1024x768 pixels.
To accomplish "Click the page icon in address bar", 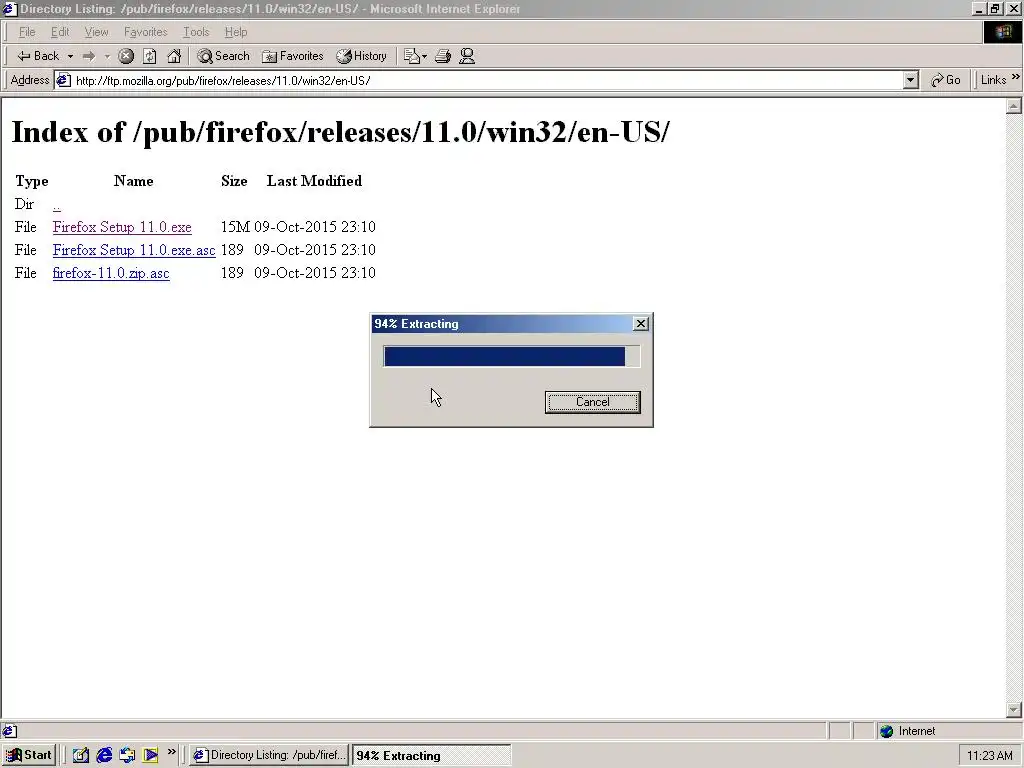I will tap(63, 80).
